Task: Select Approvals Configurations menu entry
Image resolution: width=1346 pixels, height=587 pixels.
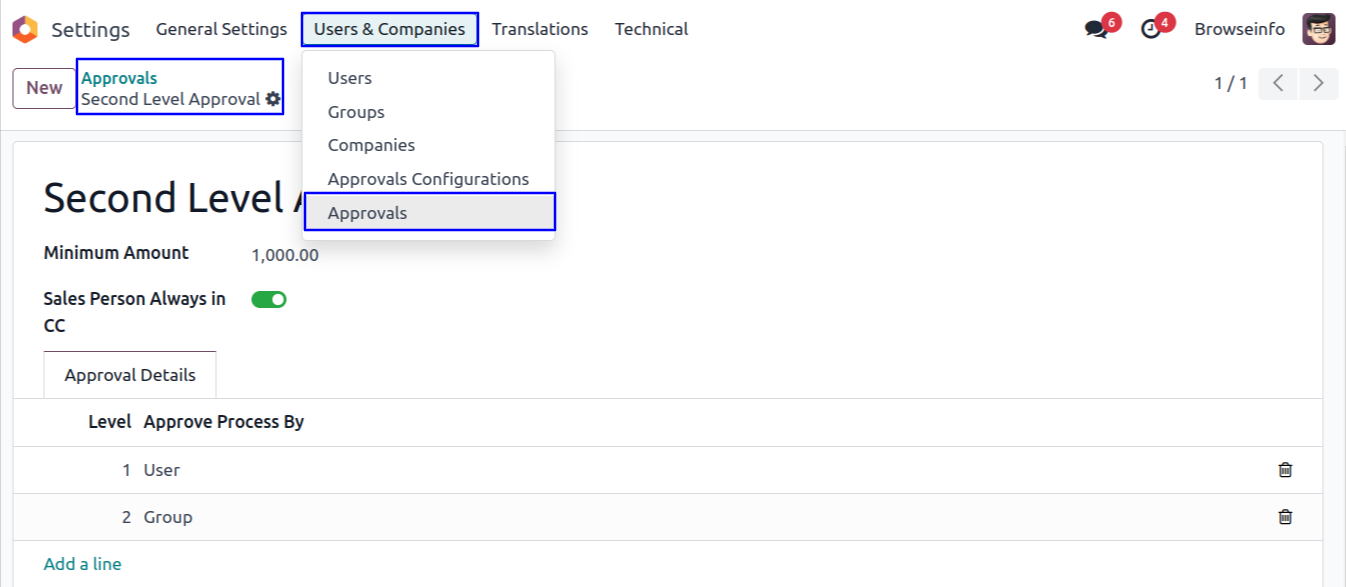Action: 428,179
